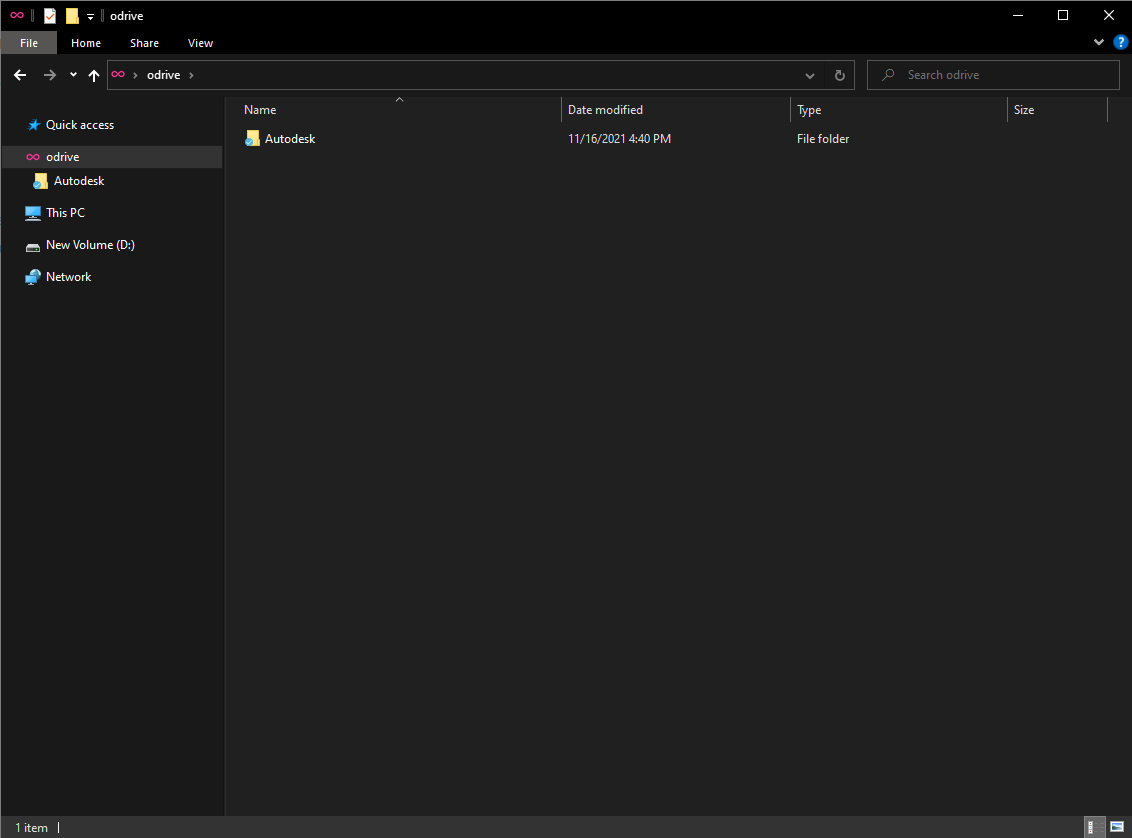Click the Autodesk folder icon in file list
The width and height of the screenshot is (1132, 838).
(252, 139)
